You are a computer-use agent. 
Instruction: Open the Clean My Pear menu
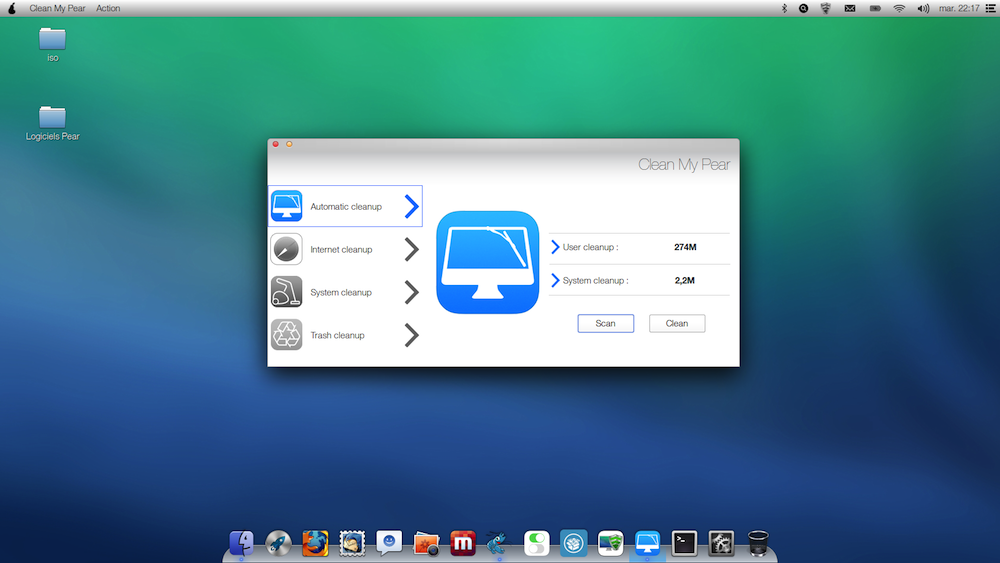[57, 8]
